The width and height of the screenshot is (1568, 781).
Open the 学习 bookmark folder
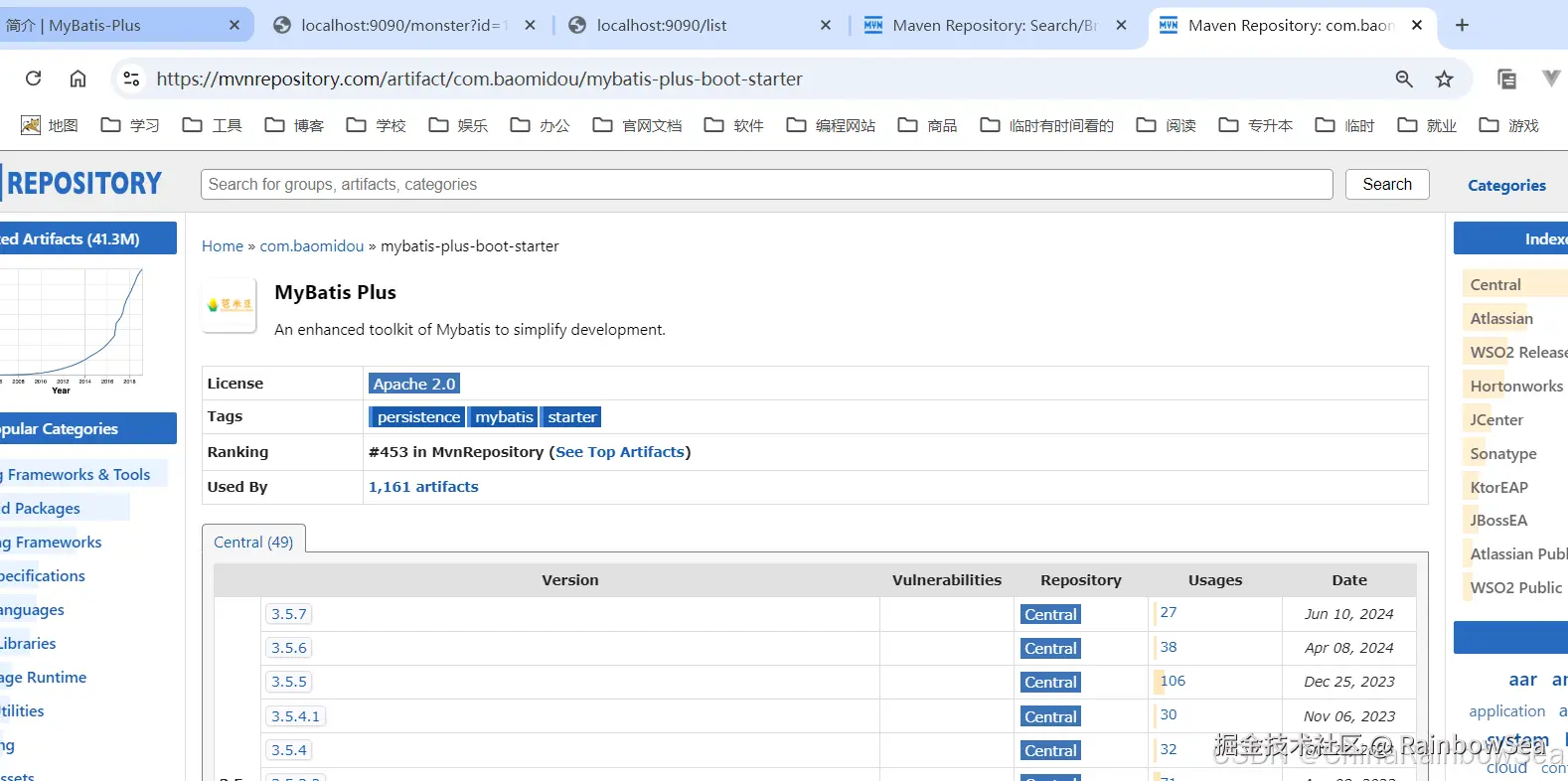[130, 125]
